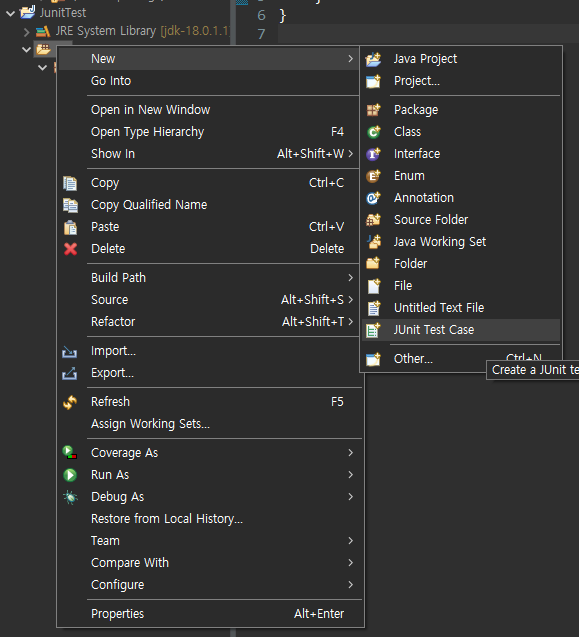Collapse the open source folder node

coord(26,50)
